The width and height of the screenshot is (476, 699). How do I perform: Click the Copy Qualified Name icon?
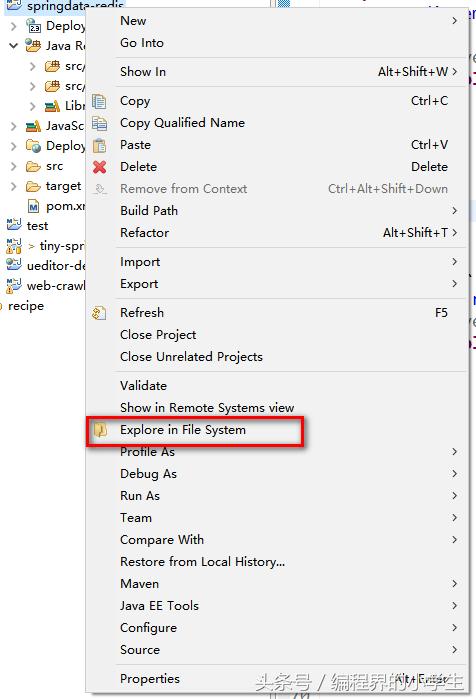[99, 123]
